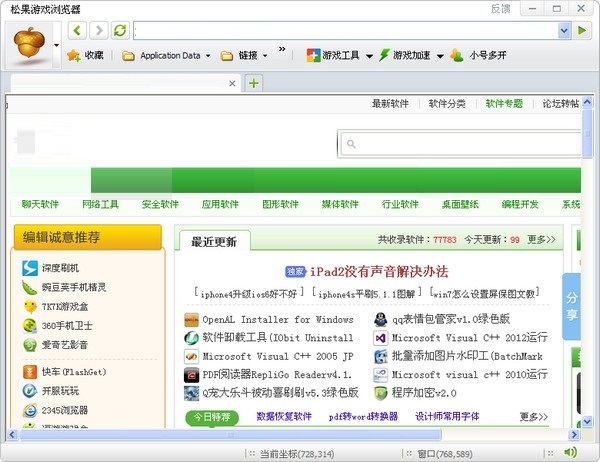This screenshot has width=600, height=462.
Task: Open the 论坛转帖 nav item
Action: click(x=561, y=104)
